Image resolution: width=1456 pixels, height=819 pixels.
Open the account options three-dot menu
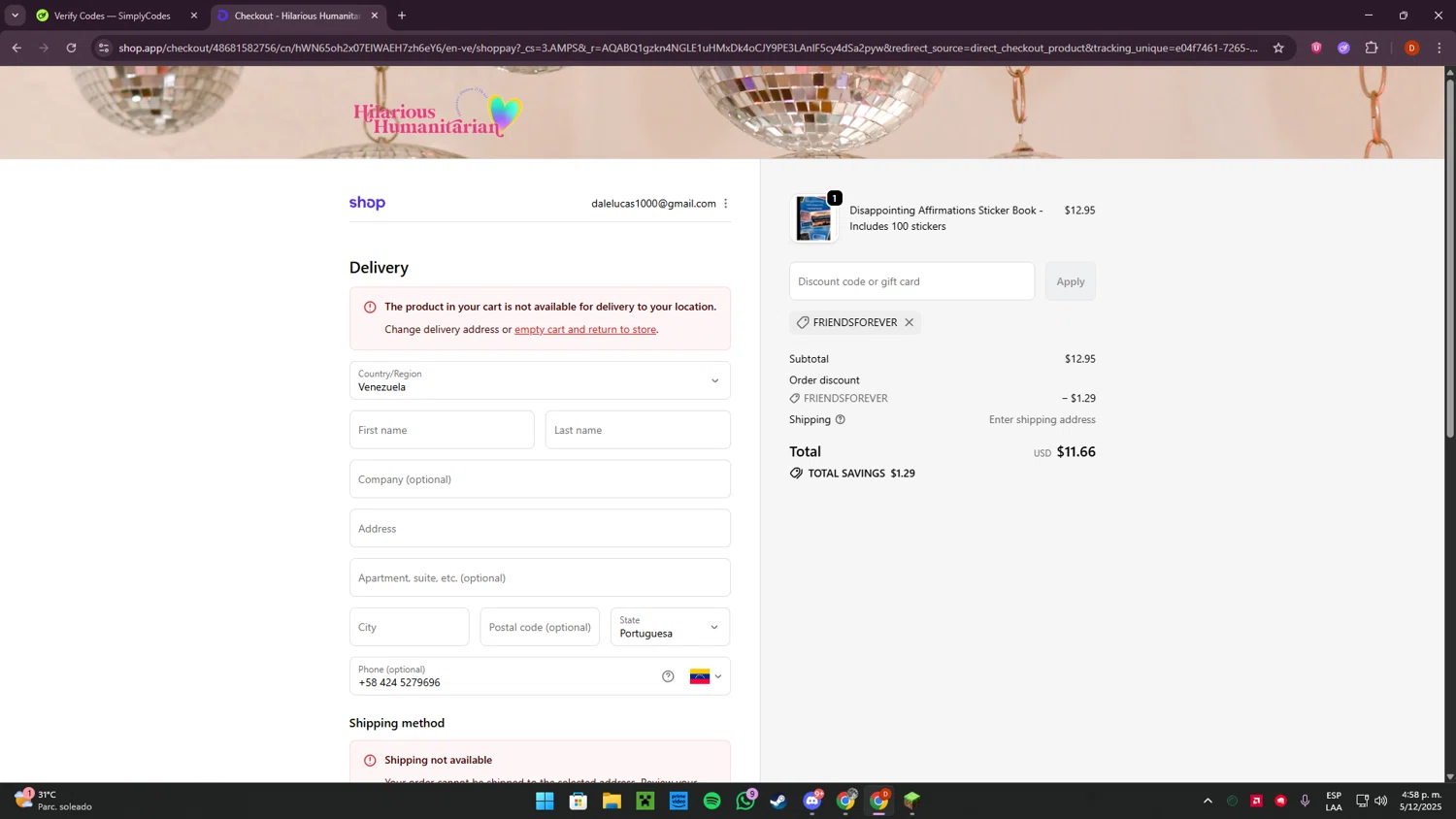pyautogui.click(x=725, y=204)
